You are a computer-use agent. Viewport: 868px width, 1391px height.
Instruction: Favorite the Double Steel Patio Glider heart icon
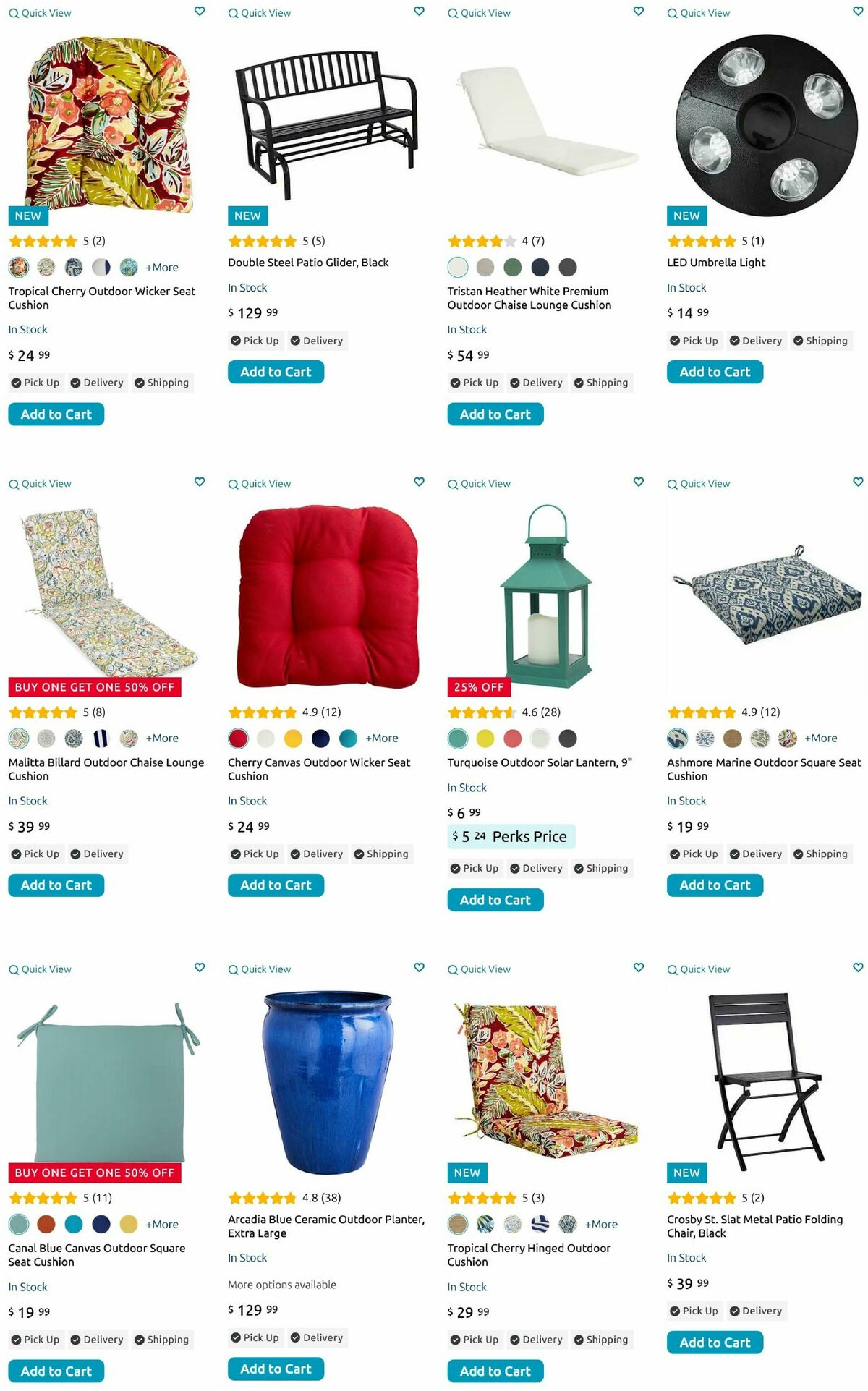pyautogui.click(x=419, y=12)
